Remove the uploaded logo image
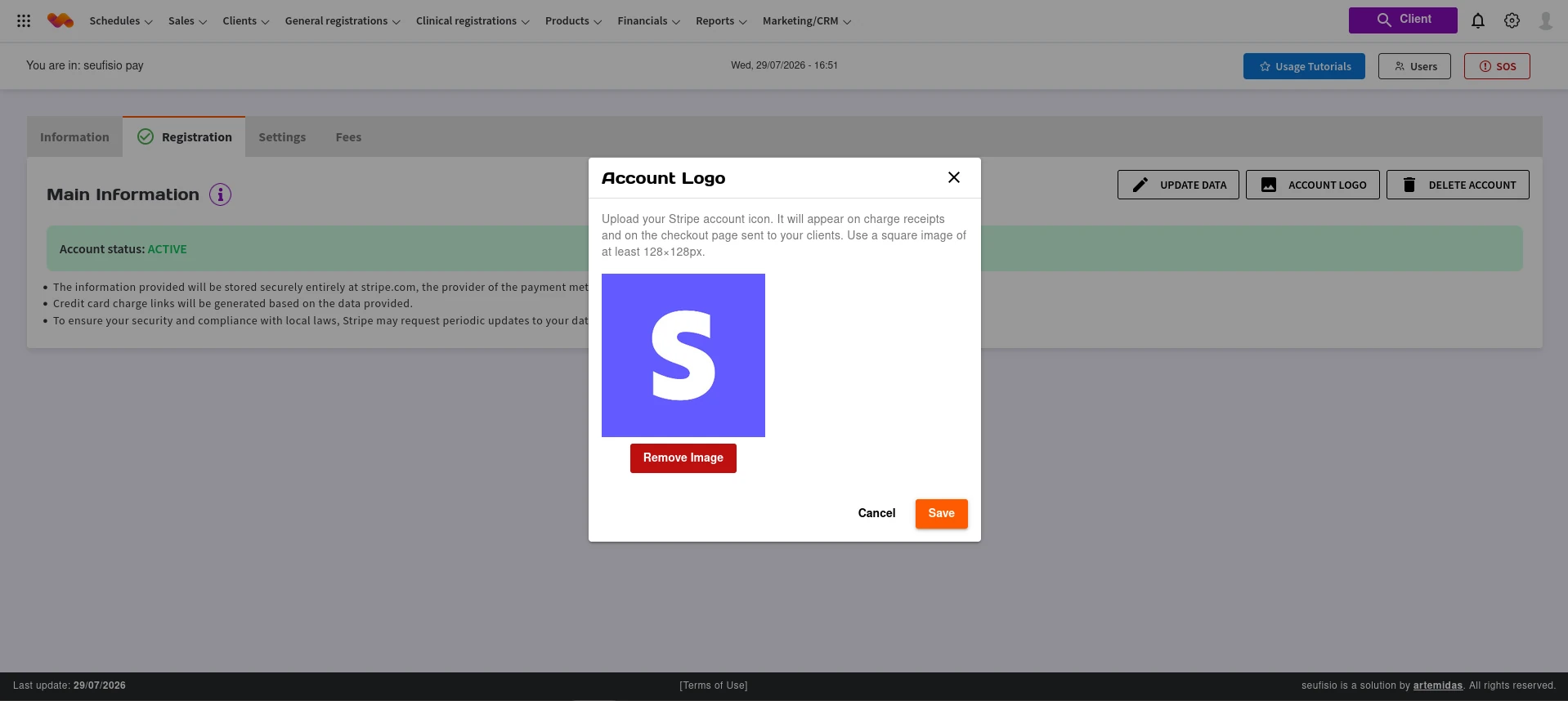 [683, 458]
